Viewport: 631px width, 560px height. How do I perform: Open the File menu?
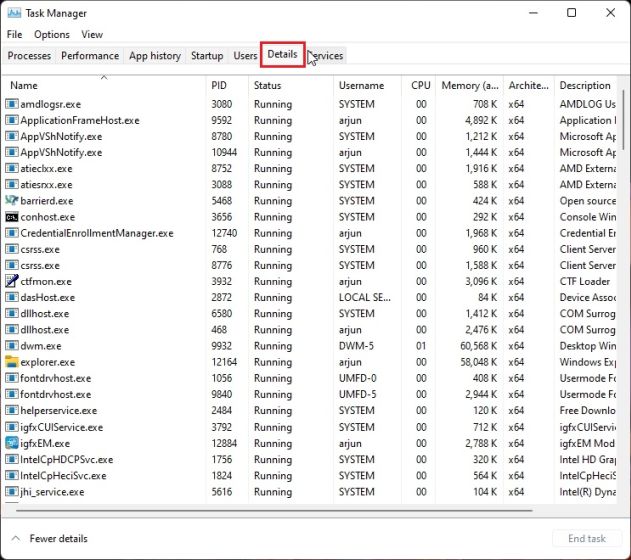pyautogui.click(x=14, y=35)
